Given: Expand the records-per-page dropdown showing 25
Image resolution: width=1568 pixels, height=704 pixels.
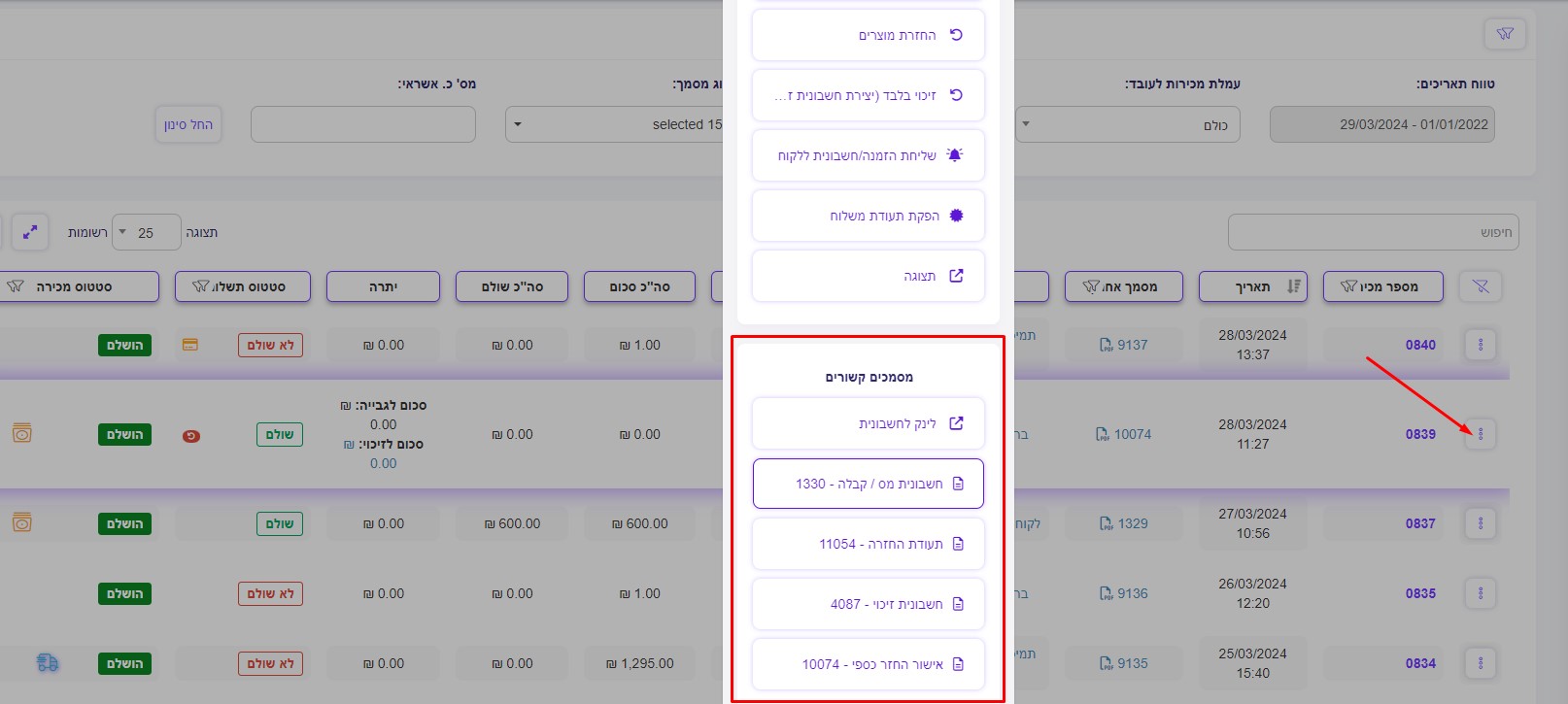Looking at the screenshot, I should [146, 233].
